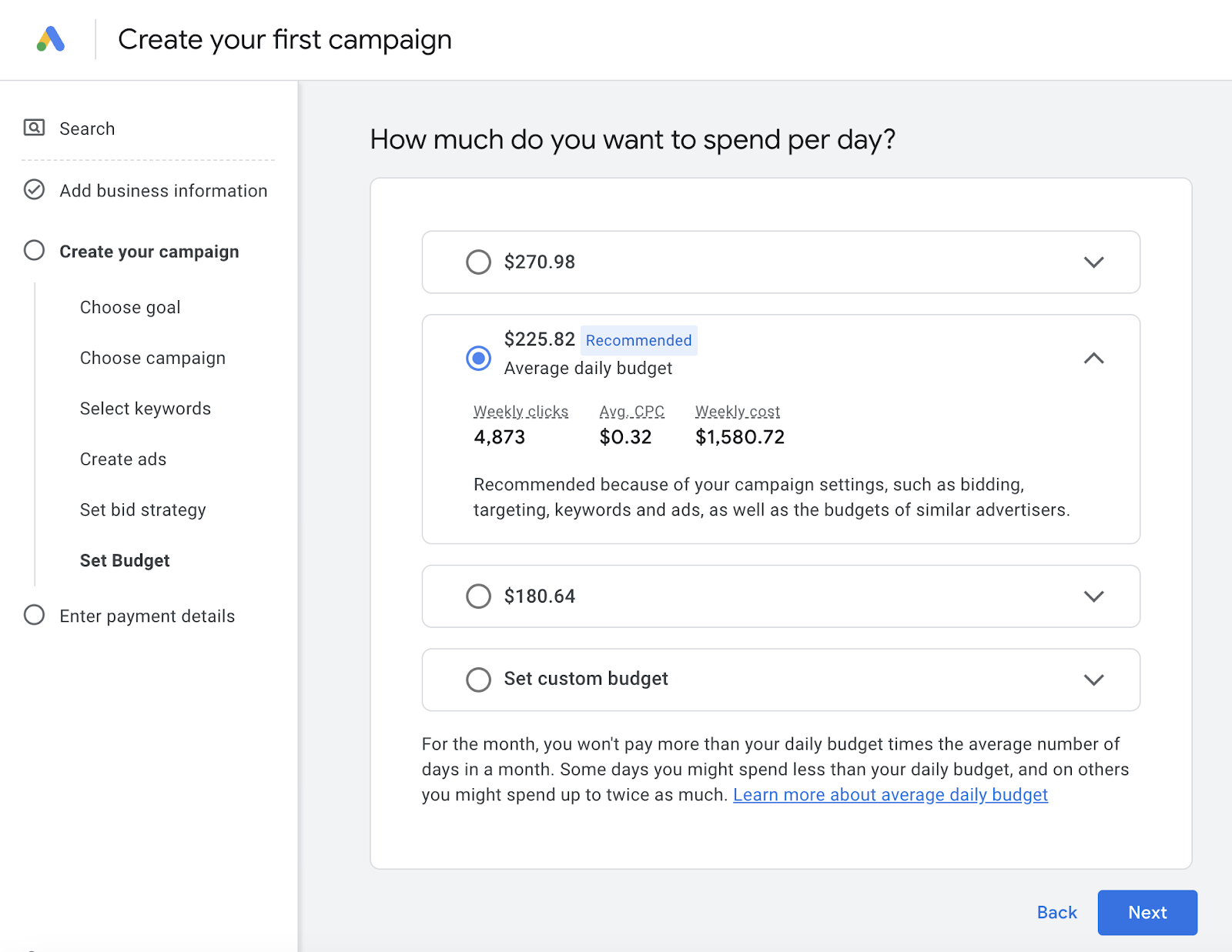Click the Google Ads logo

[50, 38]
